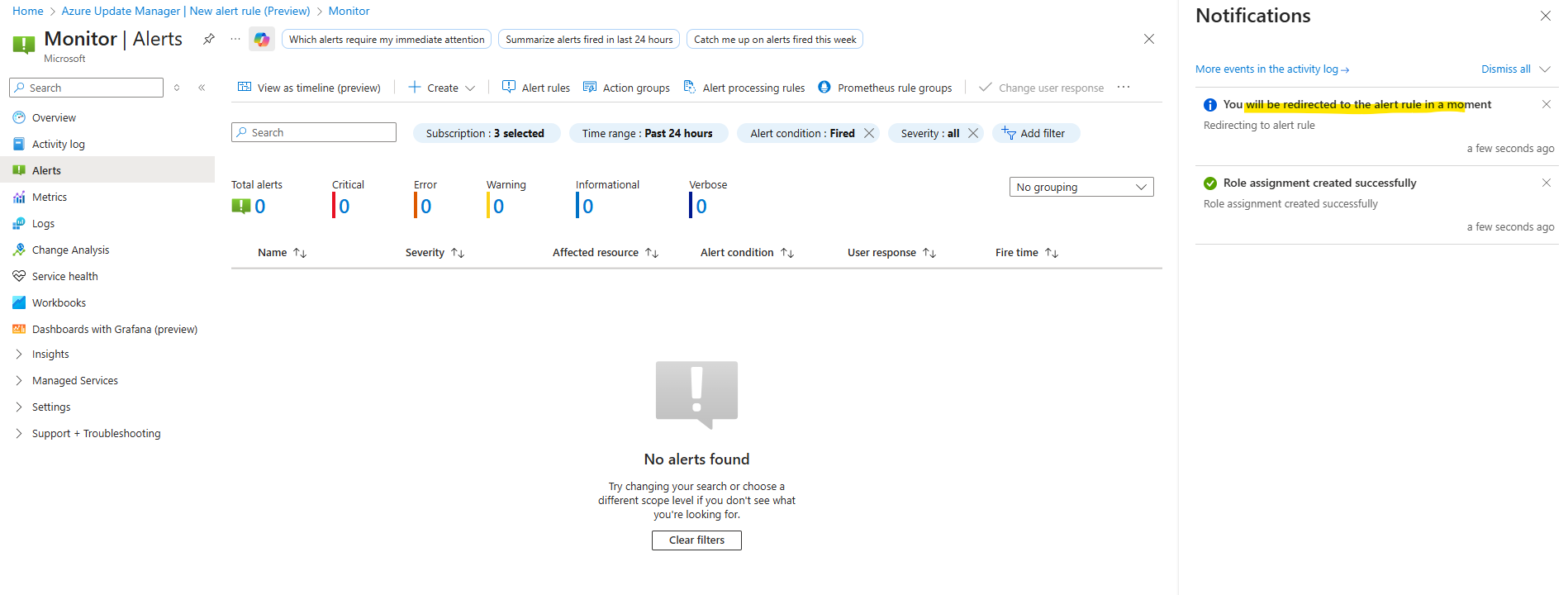Open toolbar overflow ellipsis menu

click(1124, 87)
